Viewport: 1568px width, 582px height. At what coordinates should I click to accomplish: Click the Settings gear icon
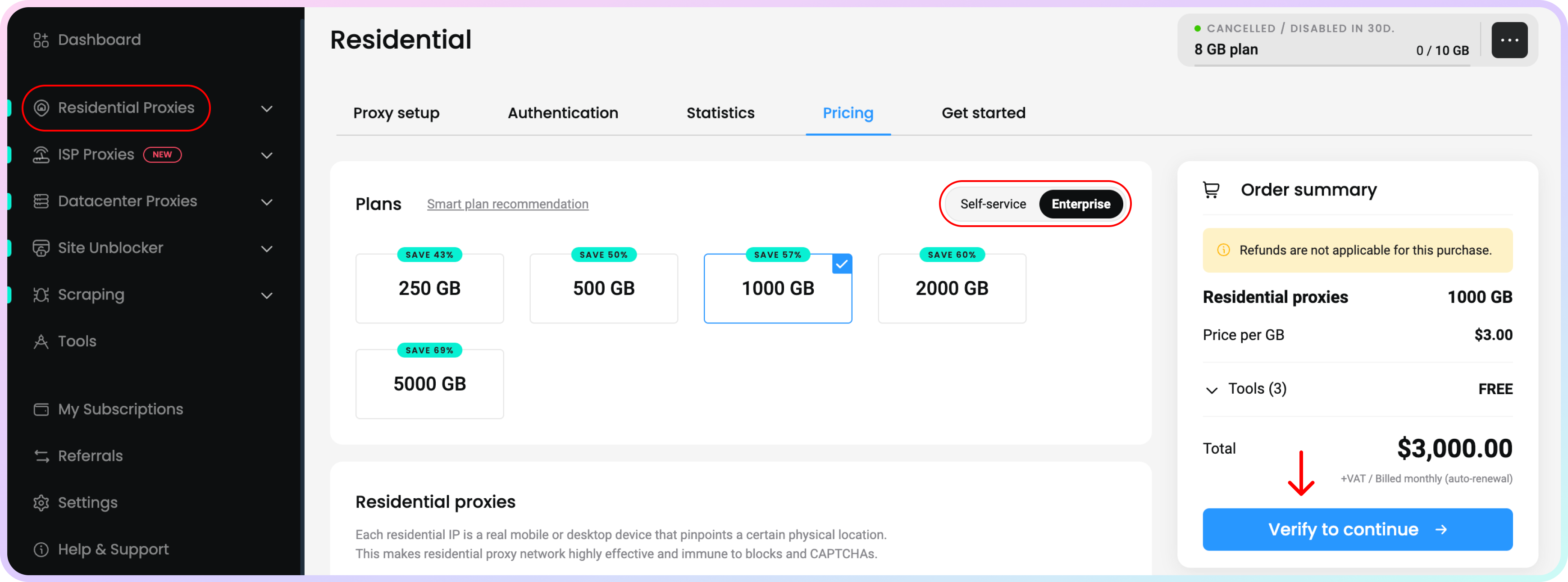(x=41, y=503)
